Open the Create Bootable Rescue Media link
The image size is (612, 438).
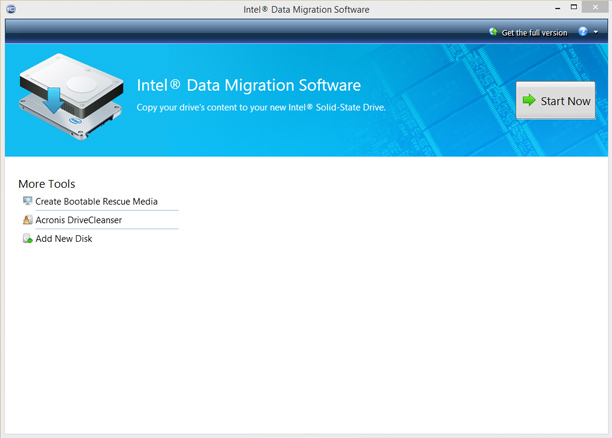pyautogui.click(x=96, y=201)
